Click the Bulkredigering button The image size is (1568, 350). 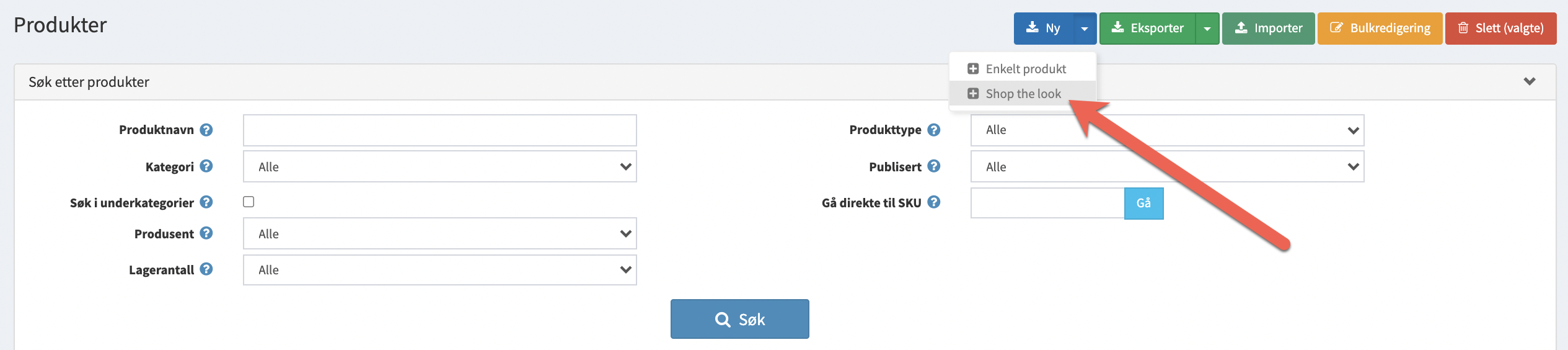click(1380, 29)
